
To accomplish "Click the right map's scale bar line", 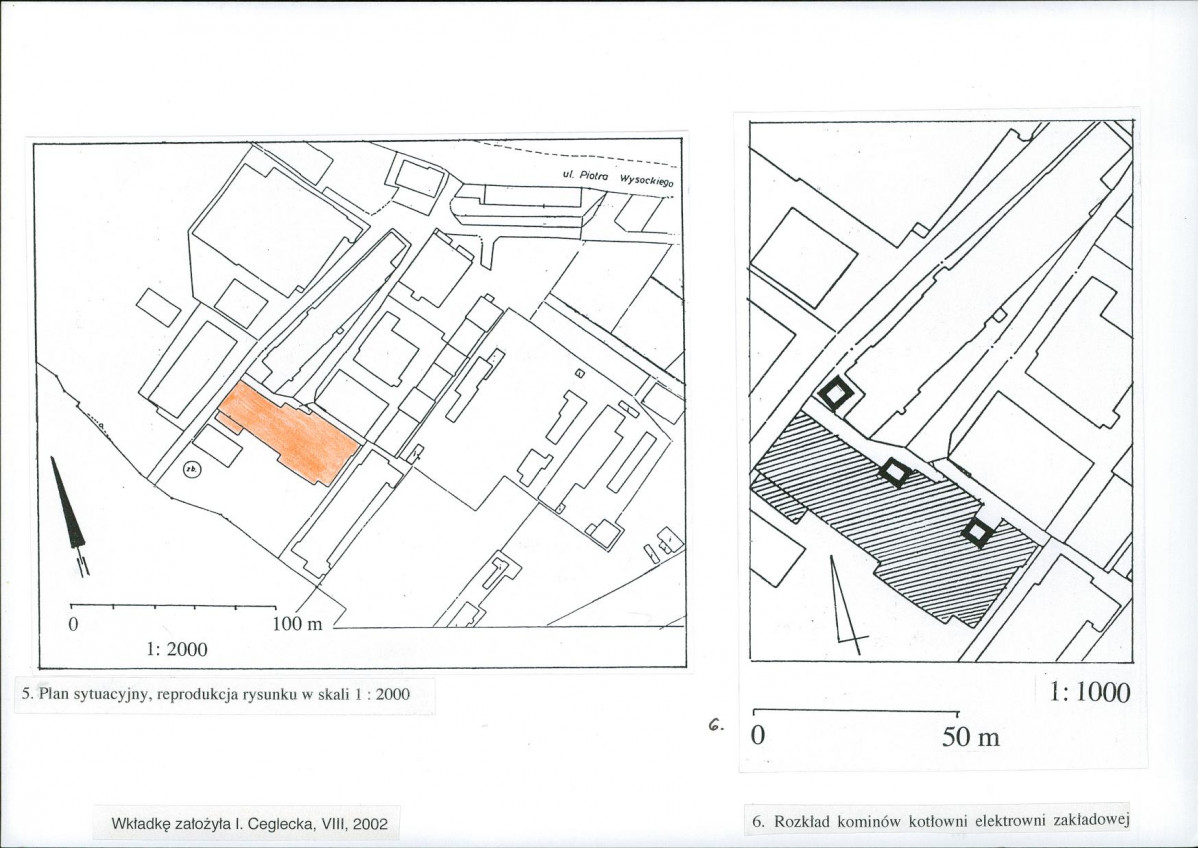I will click(x=857, y=712).
